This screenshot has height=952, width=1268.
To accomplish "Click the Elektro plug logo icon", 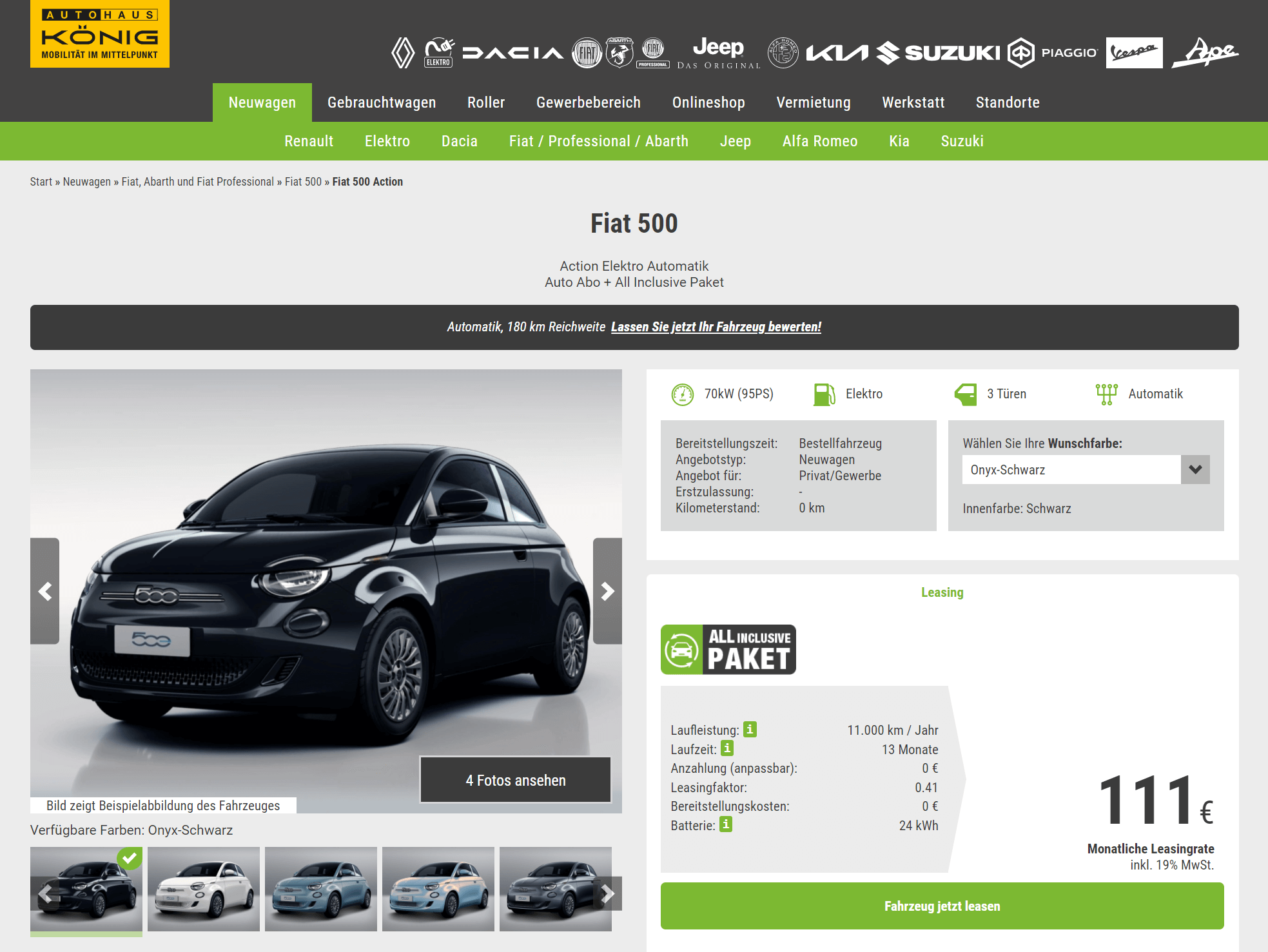I will (439, 52).
